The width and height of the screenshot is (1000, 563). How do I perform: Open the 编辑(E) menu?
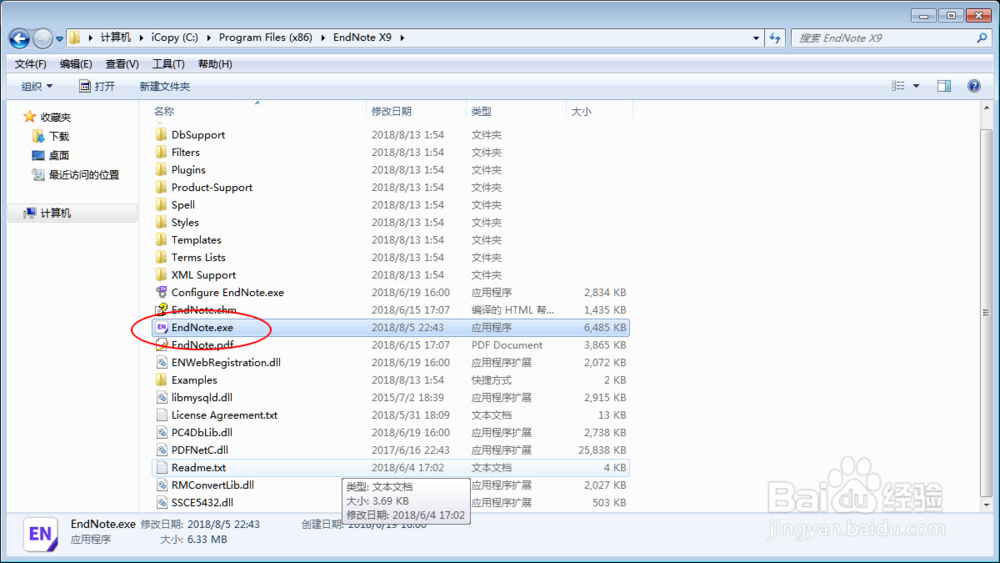click(76, 64)
